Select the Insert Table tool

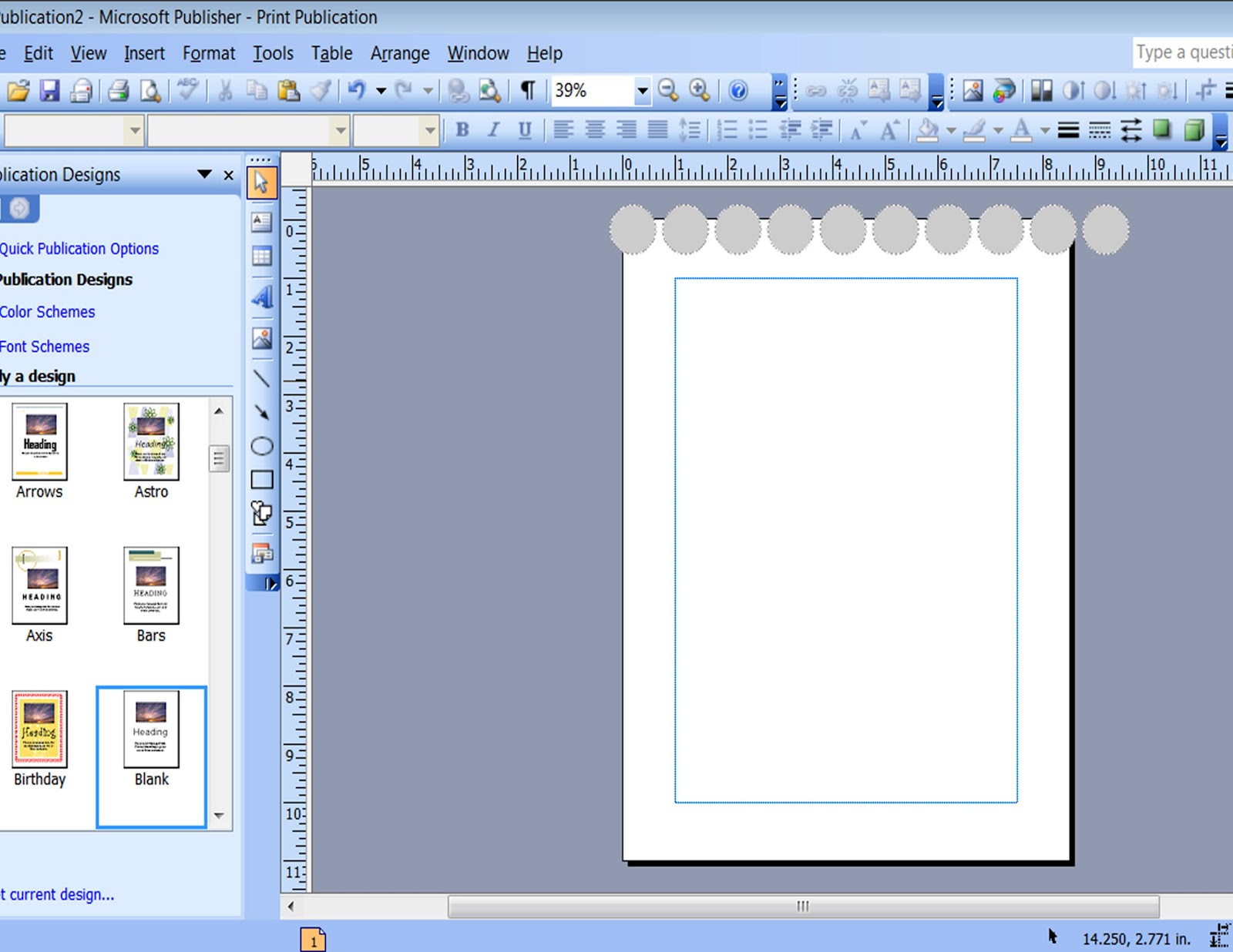[261, 256]
